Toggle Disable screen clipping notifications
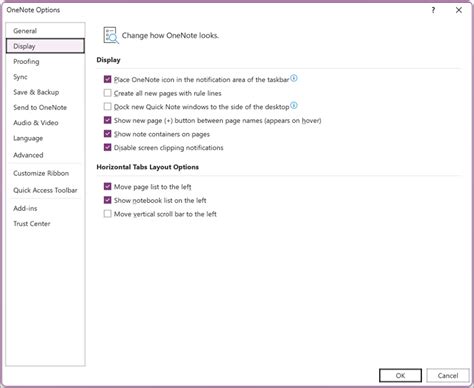Screen dimensions: 474x388 pos(107,148)
